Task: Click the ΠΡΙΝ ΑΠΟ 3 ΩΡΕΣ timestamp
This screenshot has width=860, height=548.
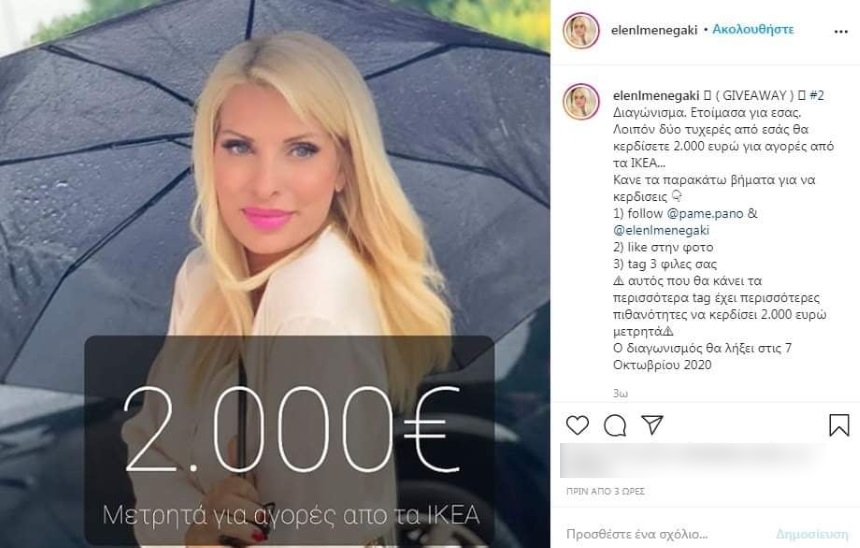Action: tap(605, 491)
